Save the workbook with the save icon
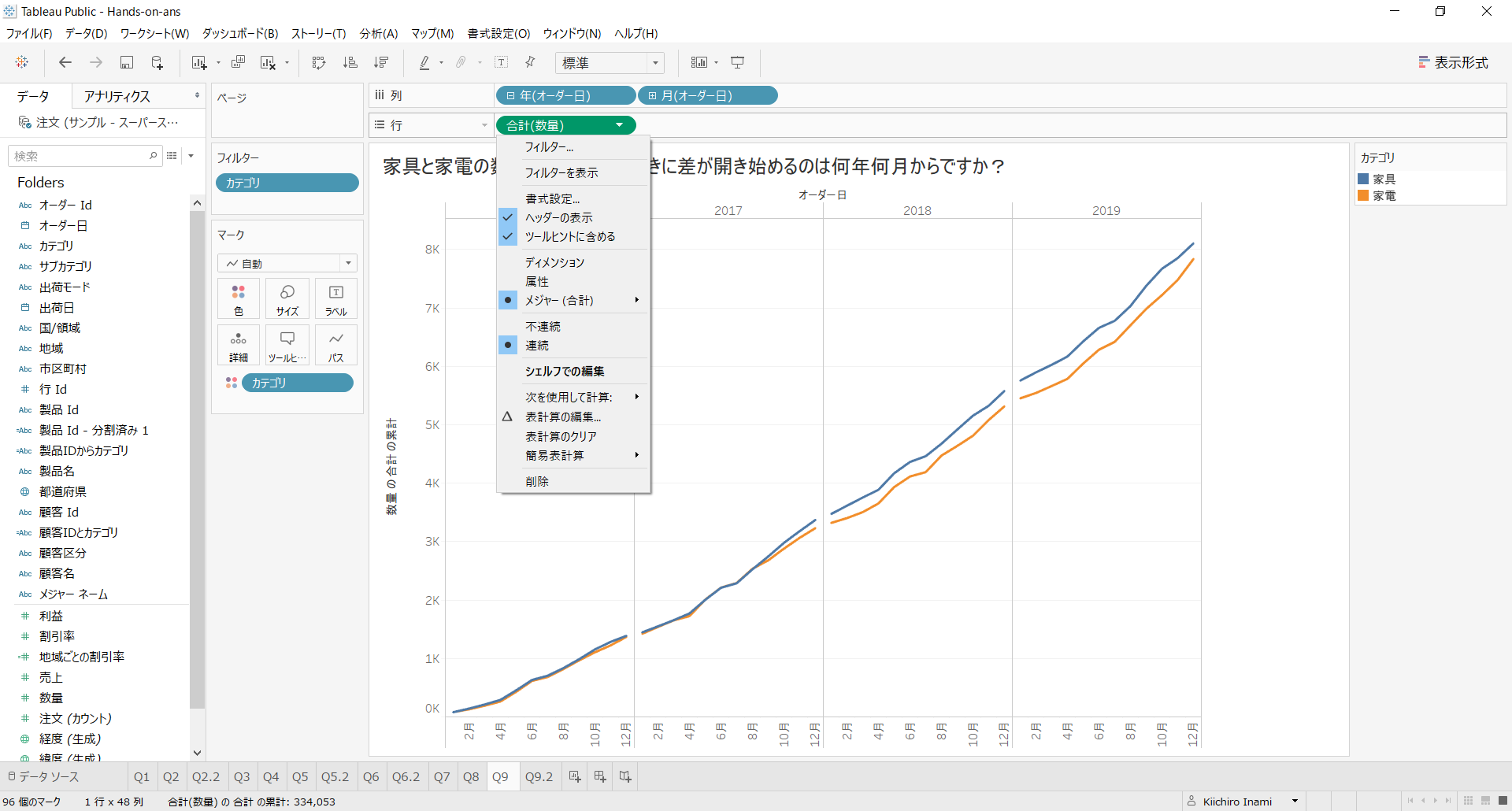 (x=127, y=62)
